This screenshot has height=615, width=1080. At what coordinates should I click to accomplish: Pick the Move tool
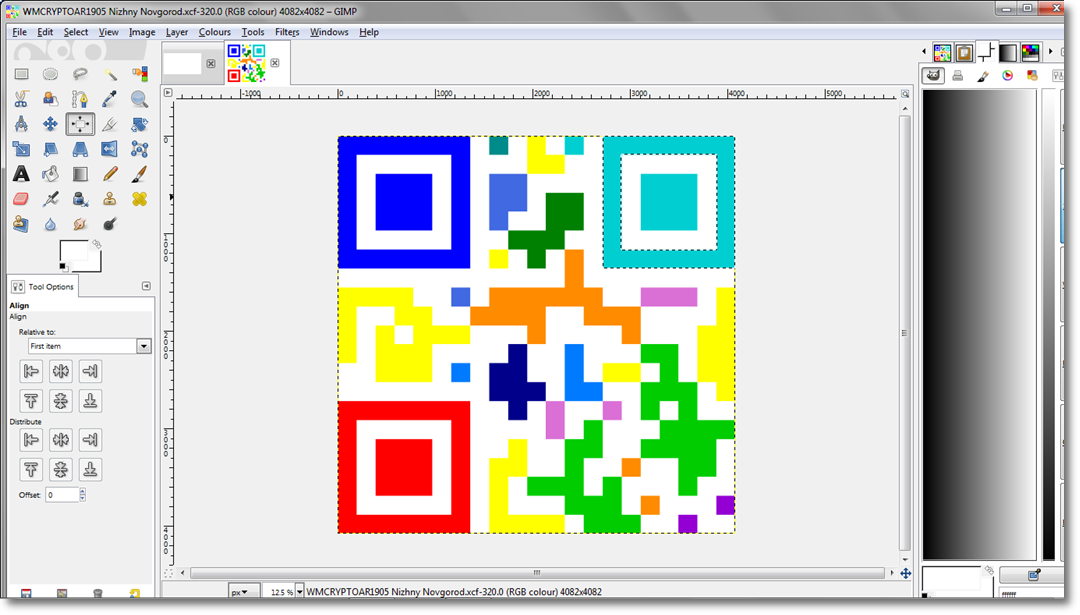50,124
